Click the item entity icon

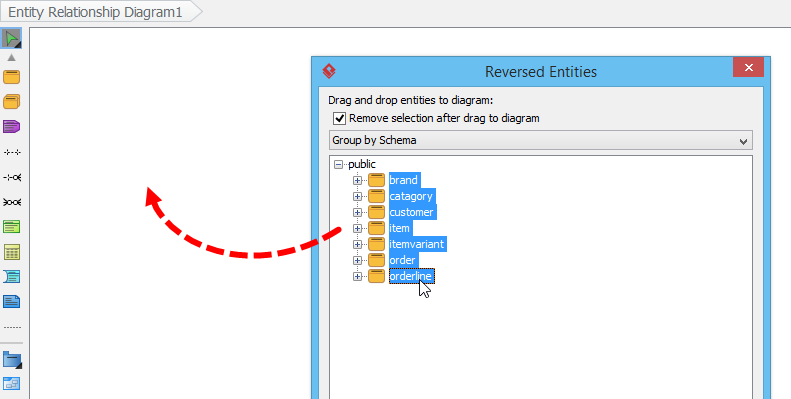pos(376,229)
